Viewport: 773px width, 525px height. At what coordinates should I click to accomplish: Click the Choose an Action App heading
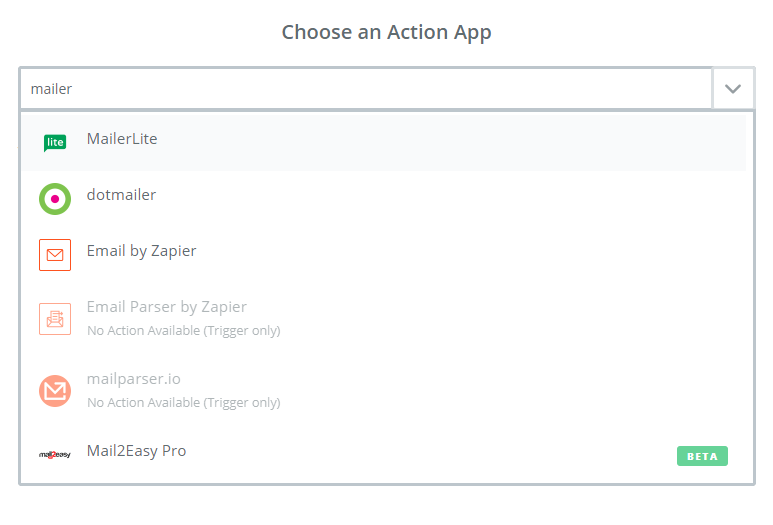coord(386,33)
